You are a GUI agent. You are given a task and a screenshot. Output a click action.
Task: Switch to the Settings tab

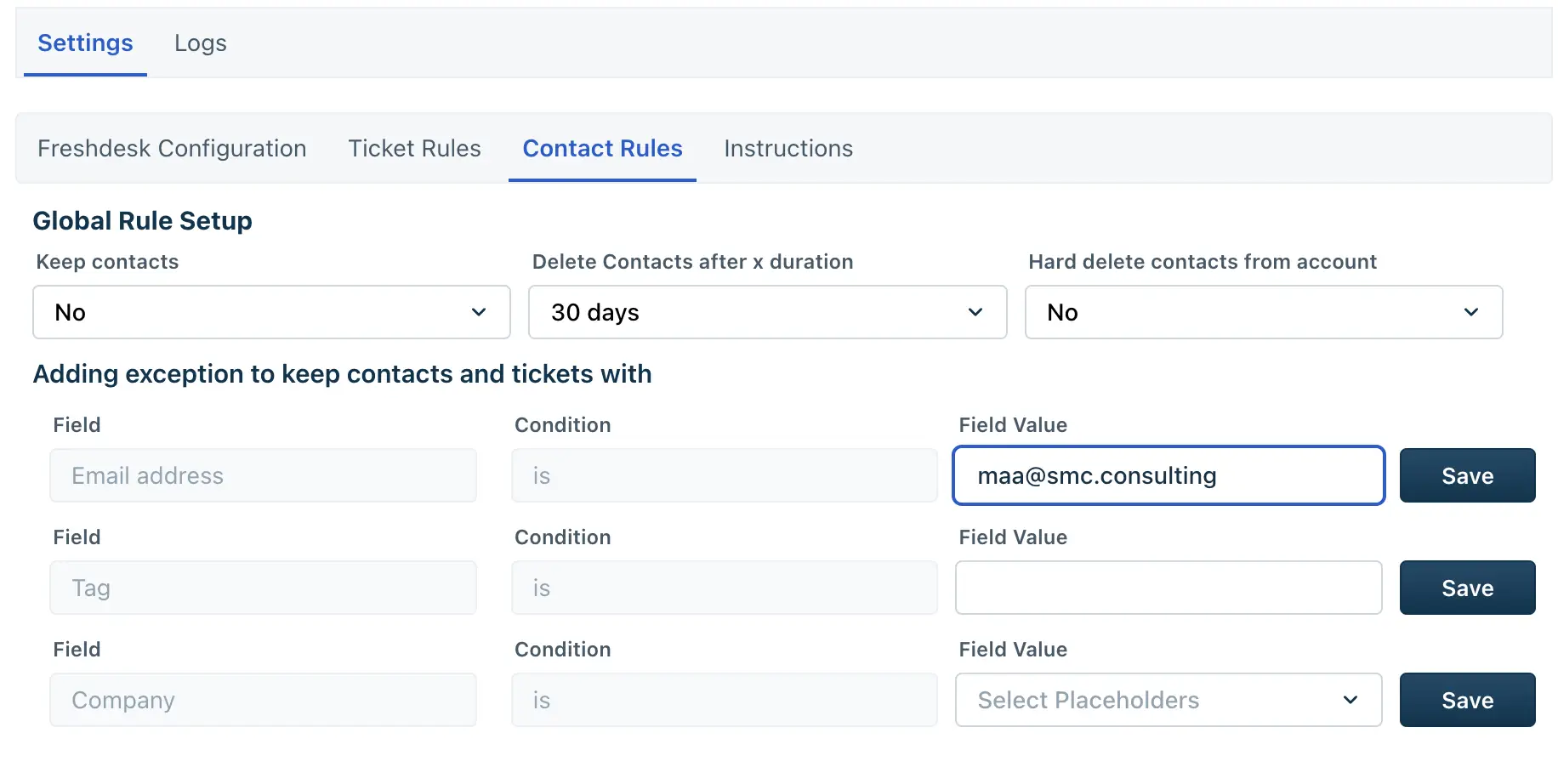85,43
